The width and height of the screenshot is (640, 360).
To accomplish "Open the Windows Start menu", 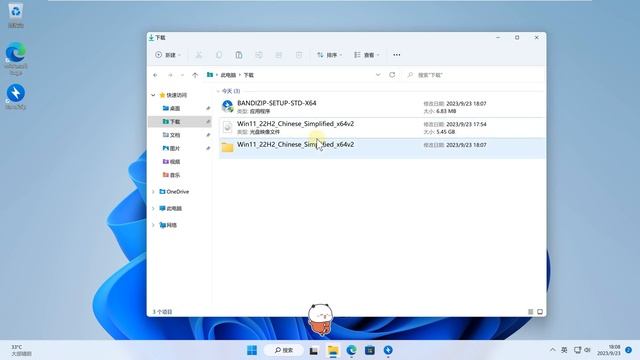I will 252,350.
